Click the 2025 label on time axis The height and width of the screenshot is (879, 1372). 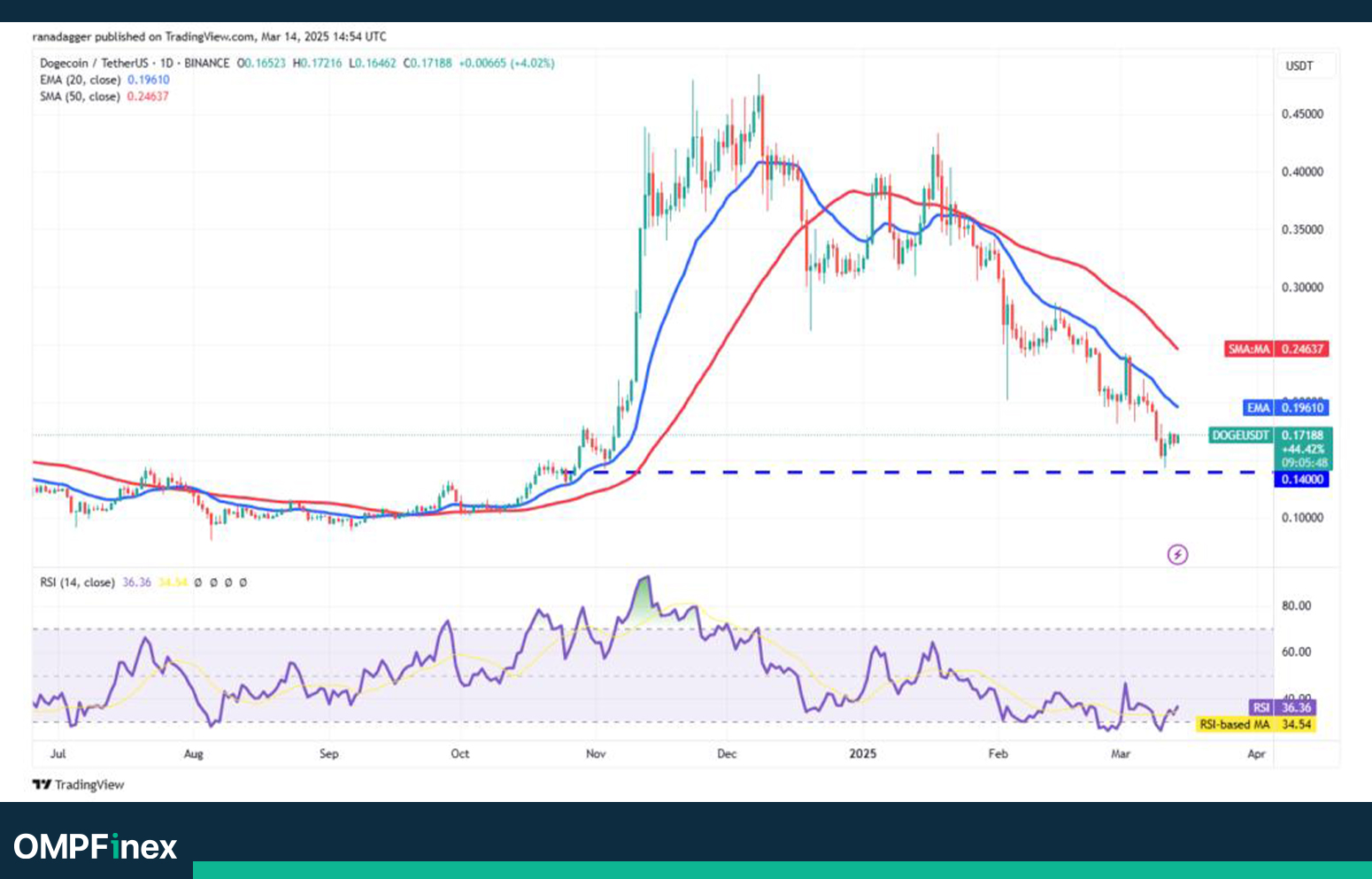click(x=862, y=754)
